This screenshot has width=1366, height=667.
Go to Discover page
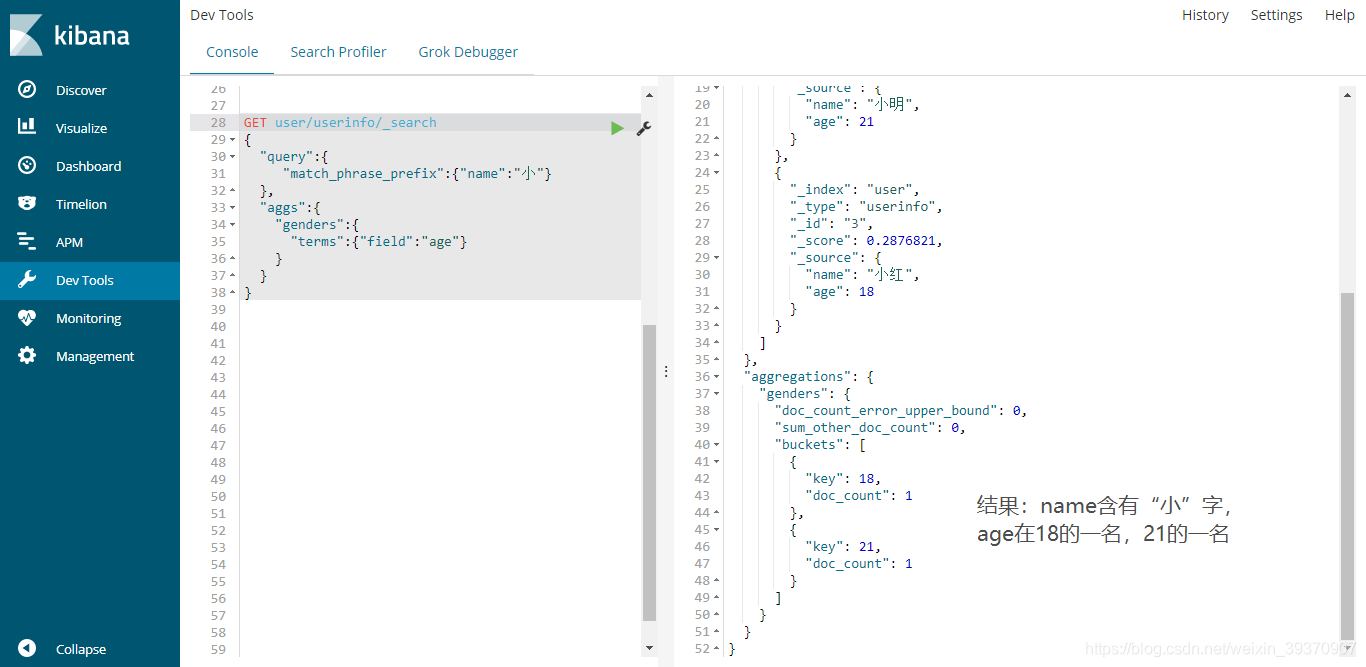81,90
